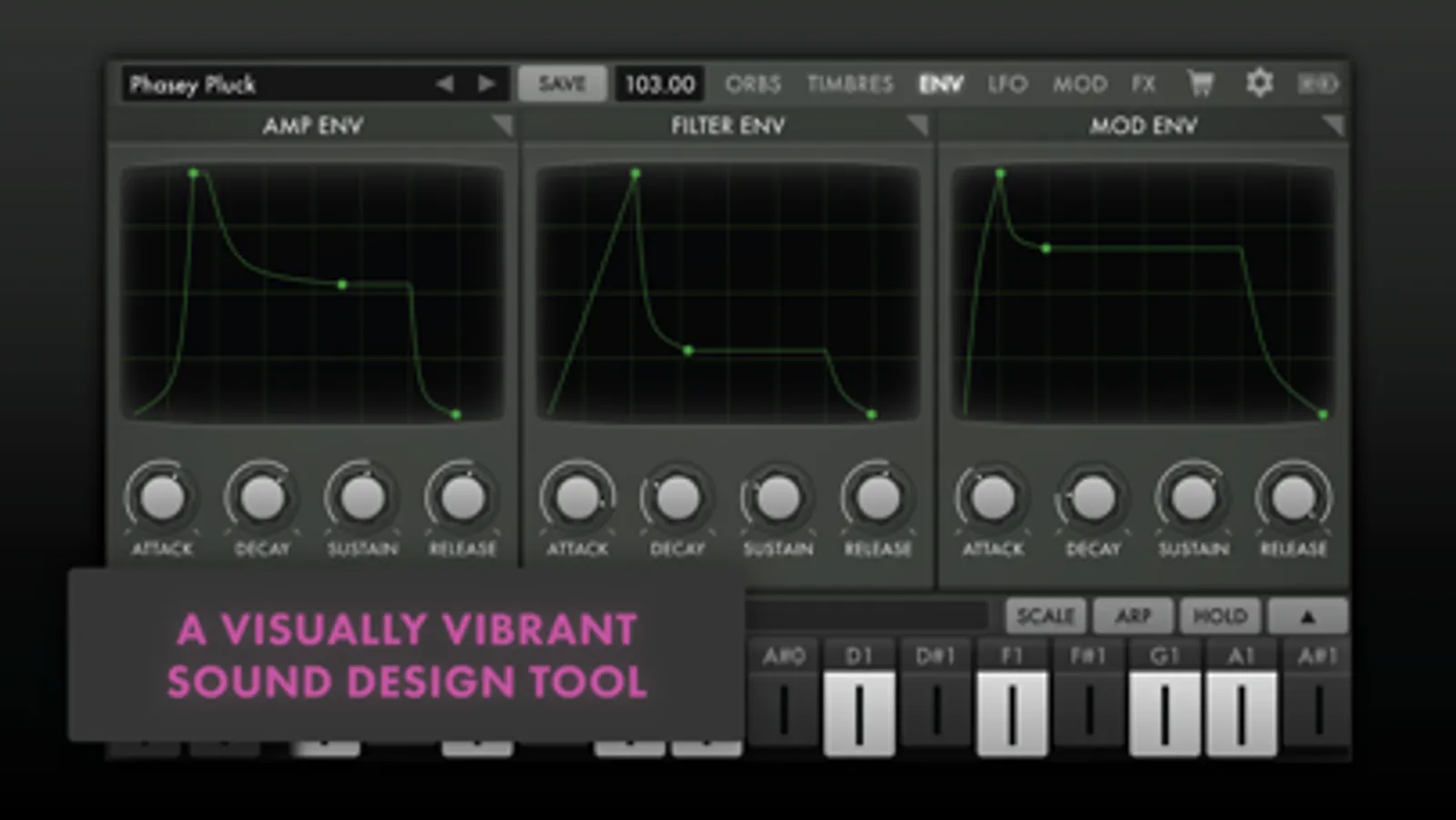Click the up-arrow keyboard button
Viewport: 1456px width, 820px height.
[1308, 617]
